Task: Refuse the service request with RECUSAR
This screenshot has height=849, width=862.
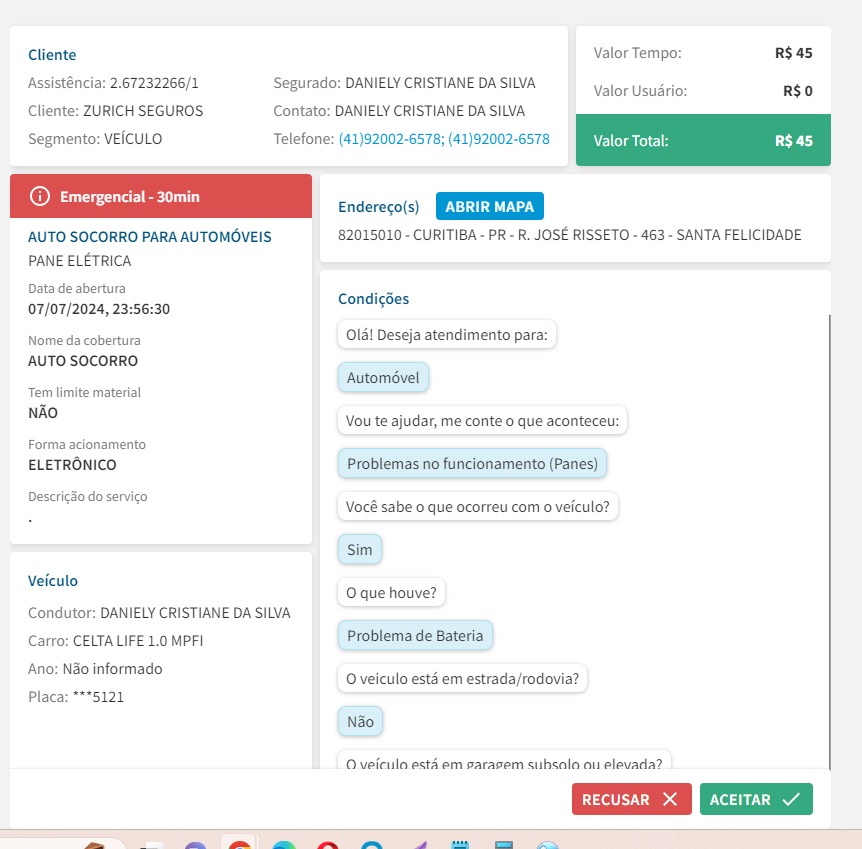Action: point(631,799)
